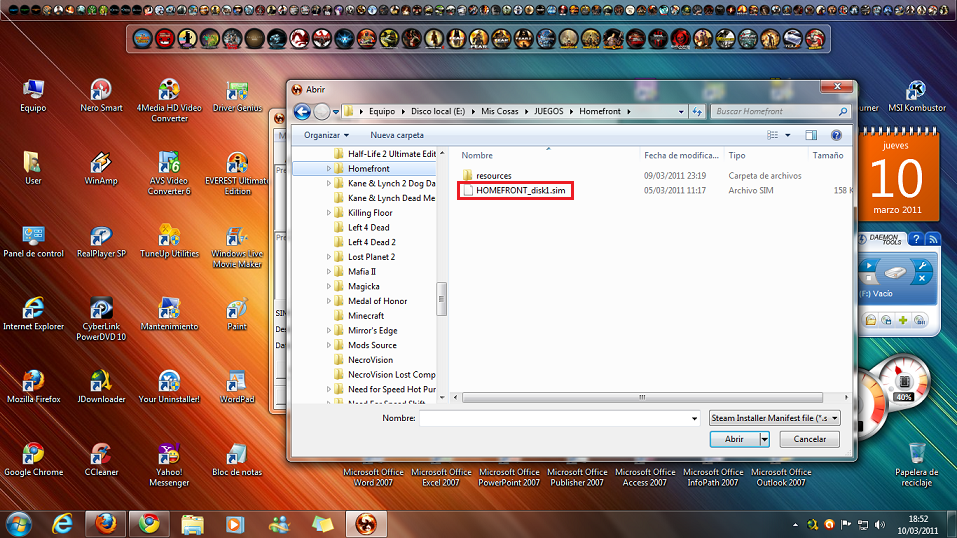Image resolution: width=957 pixels, height=538 pixels.
Task: Open EVEREST Ultimate Edition icon
Action: 237,173
